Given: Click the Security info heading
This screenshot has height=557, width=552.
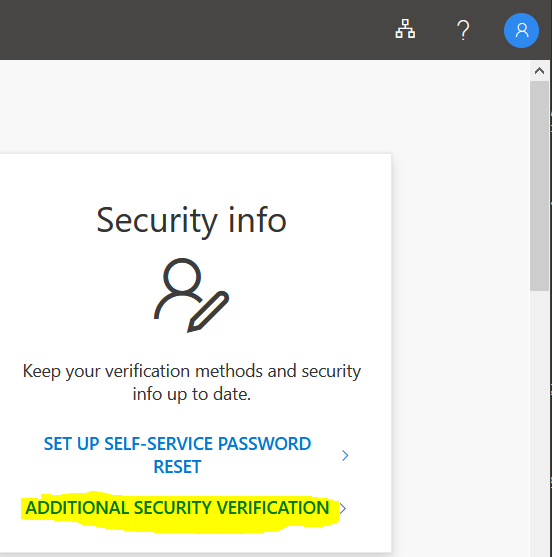Looking at the screenshot, I should click(x=191, y=221).
